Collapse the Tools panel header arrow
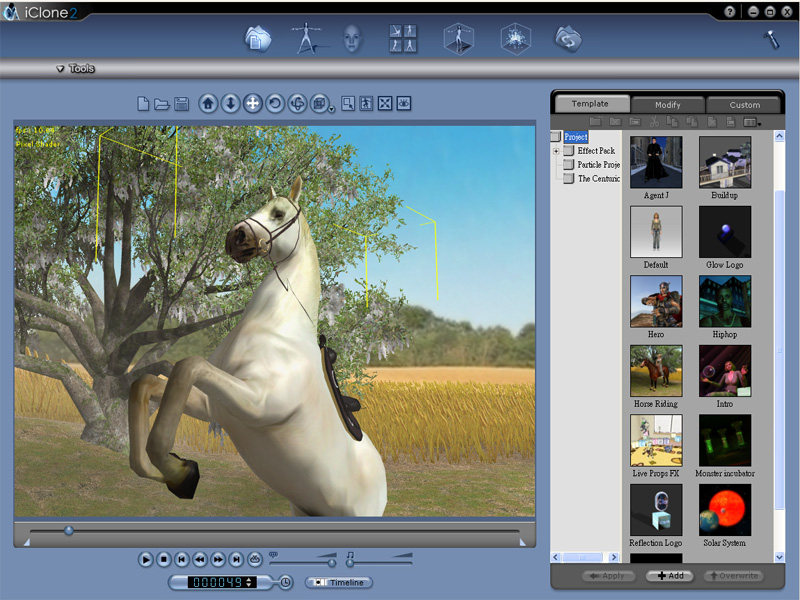The width and height of the screenshot is (800, 600). pos(60,69)
